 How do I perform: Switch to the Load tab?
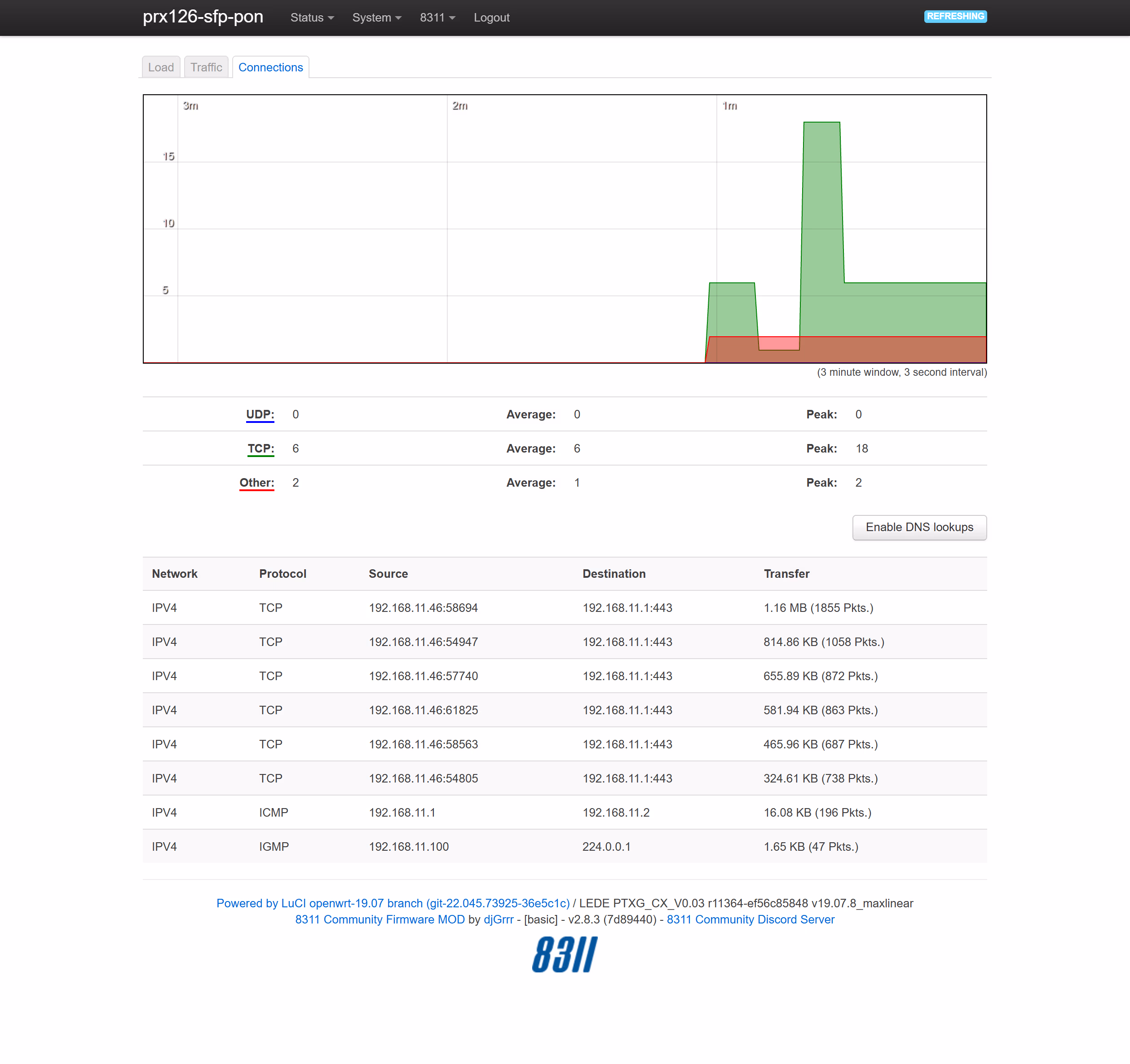pos(161,67)
